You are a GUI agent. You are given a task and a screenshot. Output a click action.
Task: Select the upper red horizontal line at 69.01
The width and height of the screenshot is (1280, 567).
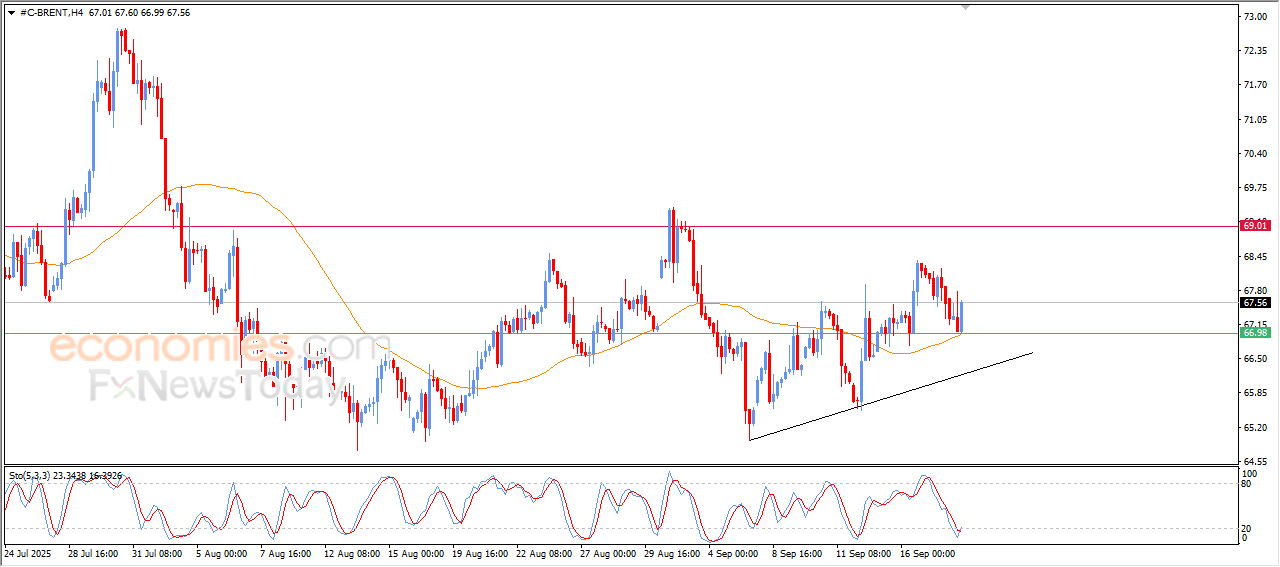(x=620, y=226)
